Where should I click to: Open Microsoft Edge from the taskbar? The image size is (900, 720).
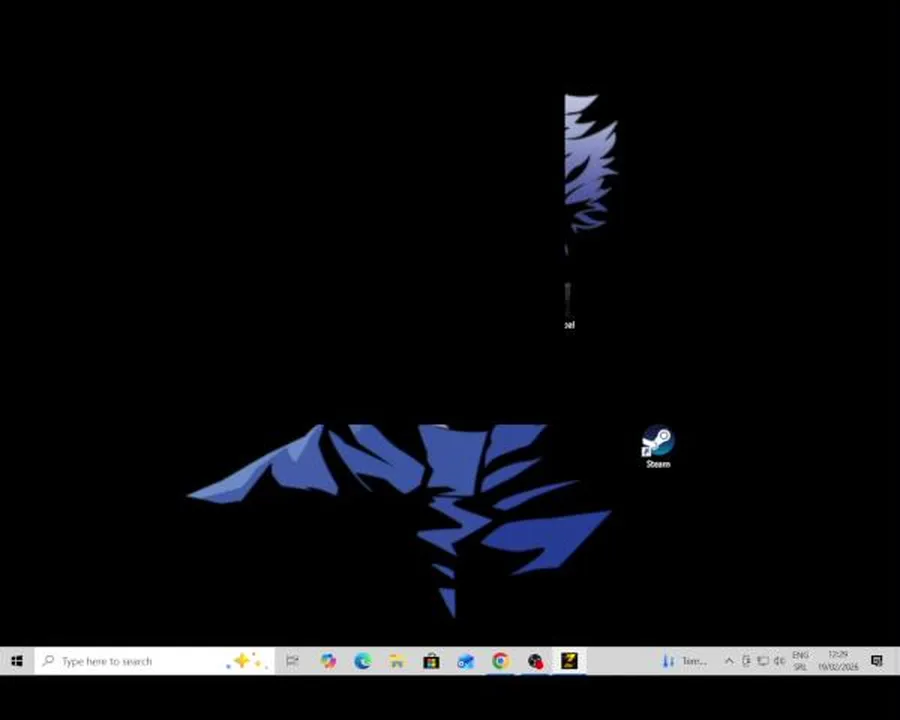click(363, 661)
